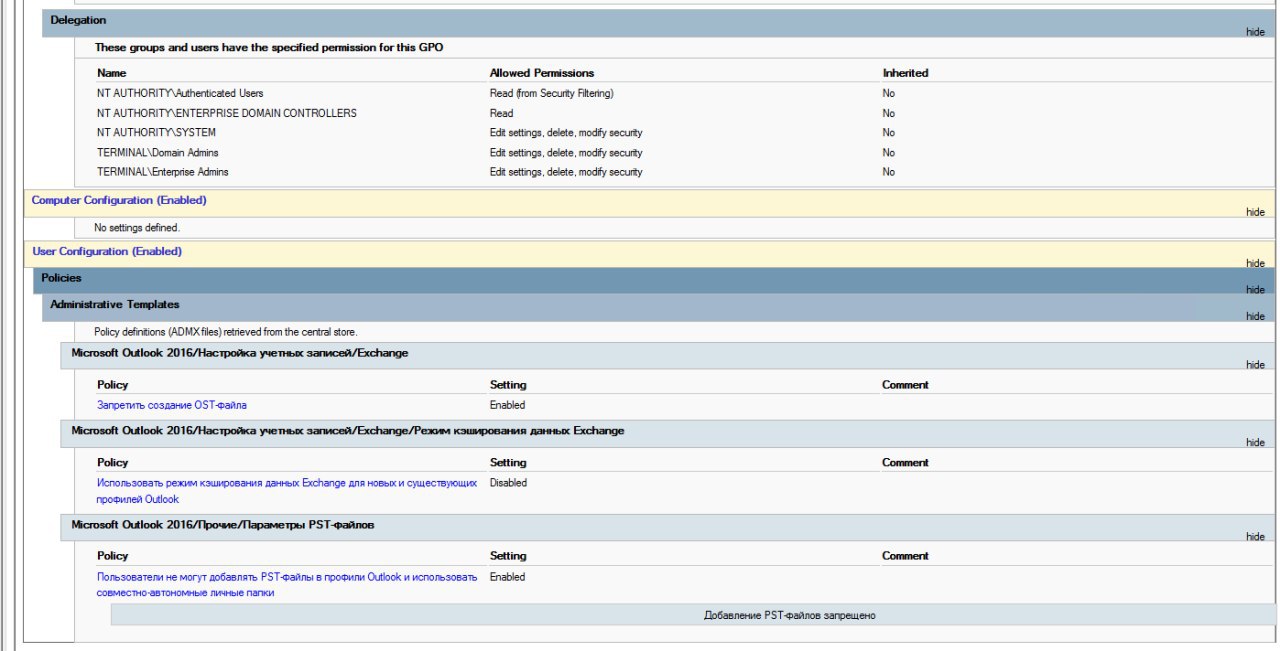Select NT AUTHORITY\ENTERPRISE DOMAIN CONTROLLERS name
The width and height of the screenshot is (1280, 651).
227,113
